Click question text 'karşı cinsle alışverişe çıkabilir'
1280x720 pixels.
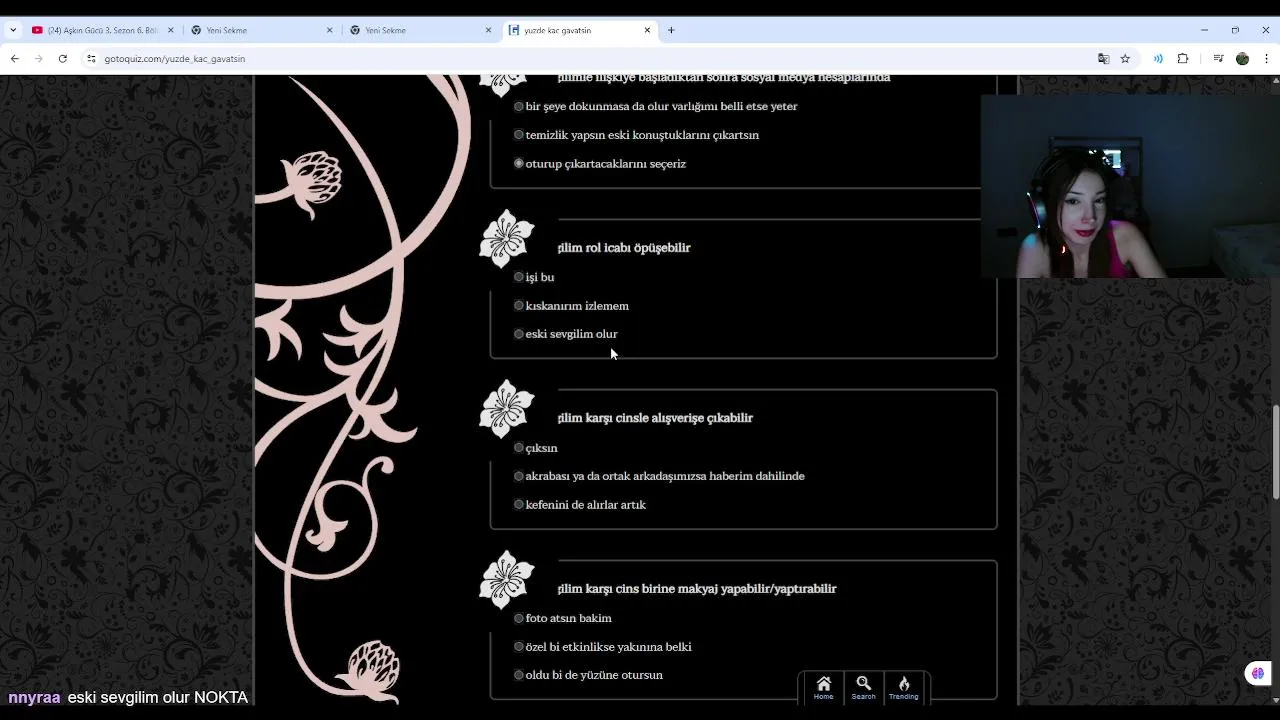coord(670,418)
